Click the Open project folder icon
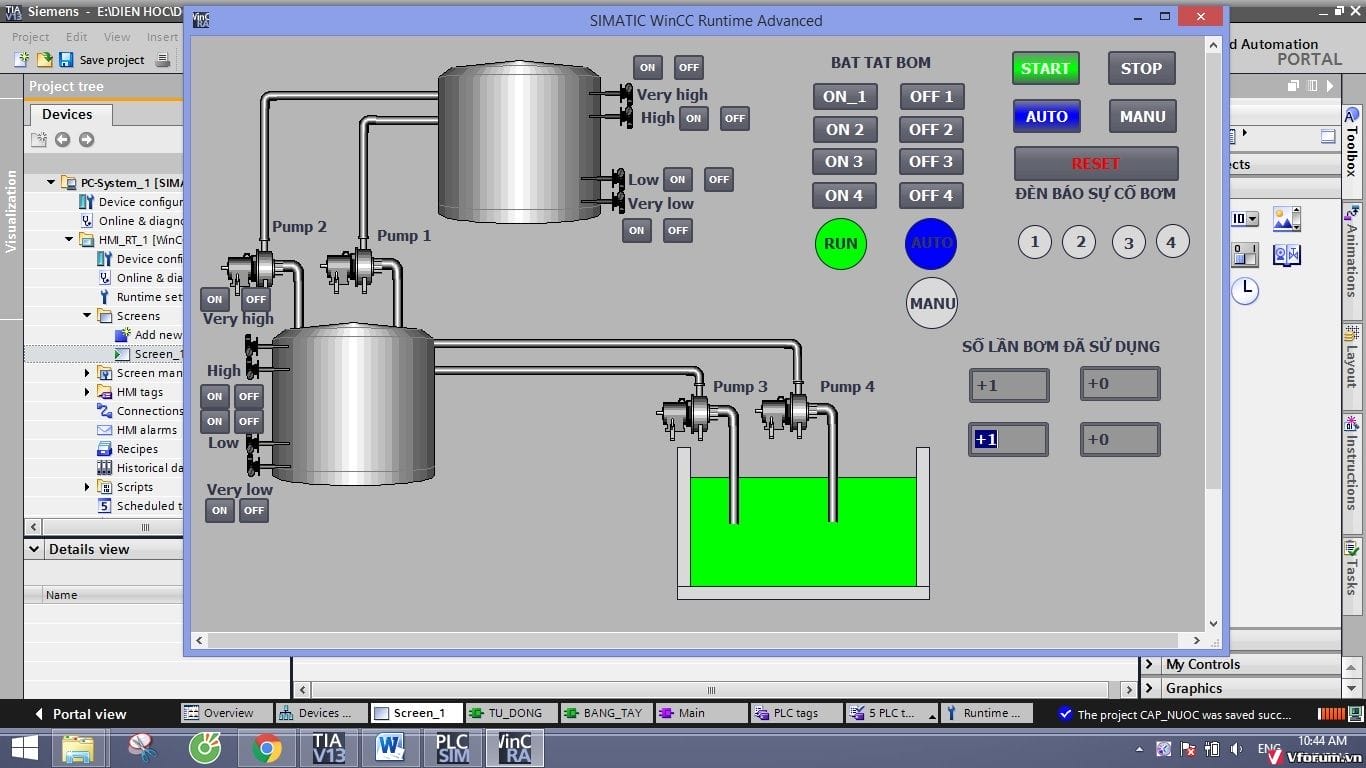The width and height of the screenshot is (1366, 768). (44, 60)
